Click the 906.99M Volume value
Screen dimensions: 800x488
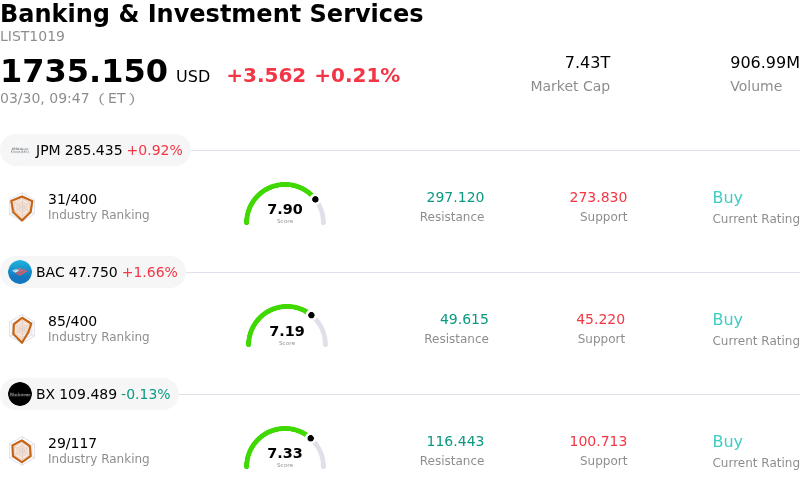click(764, 63)
